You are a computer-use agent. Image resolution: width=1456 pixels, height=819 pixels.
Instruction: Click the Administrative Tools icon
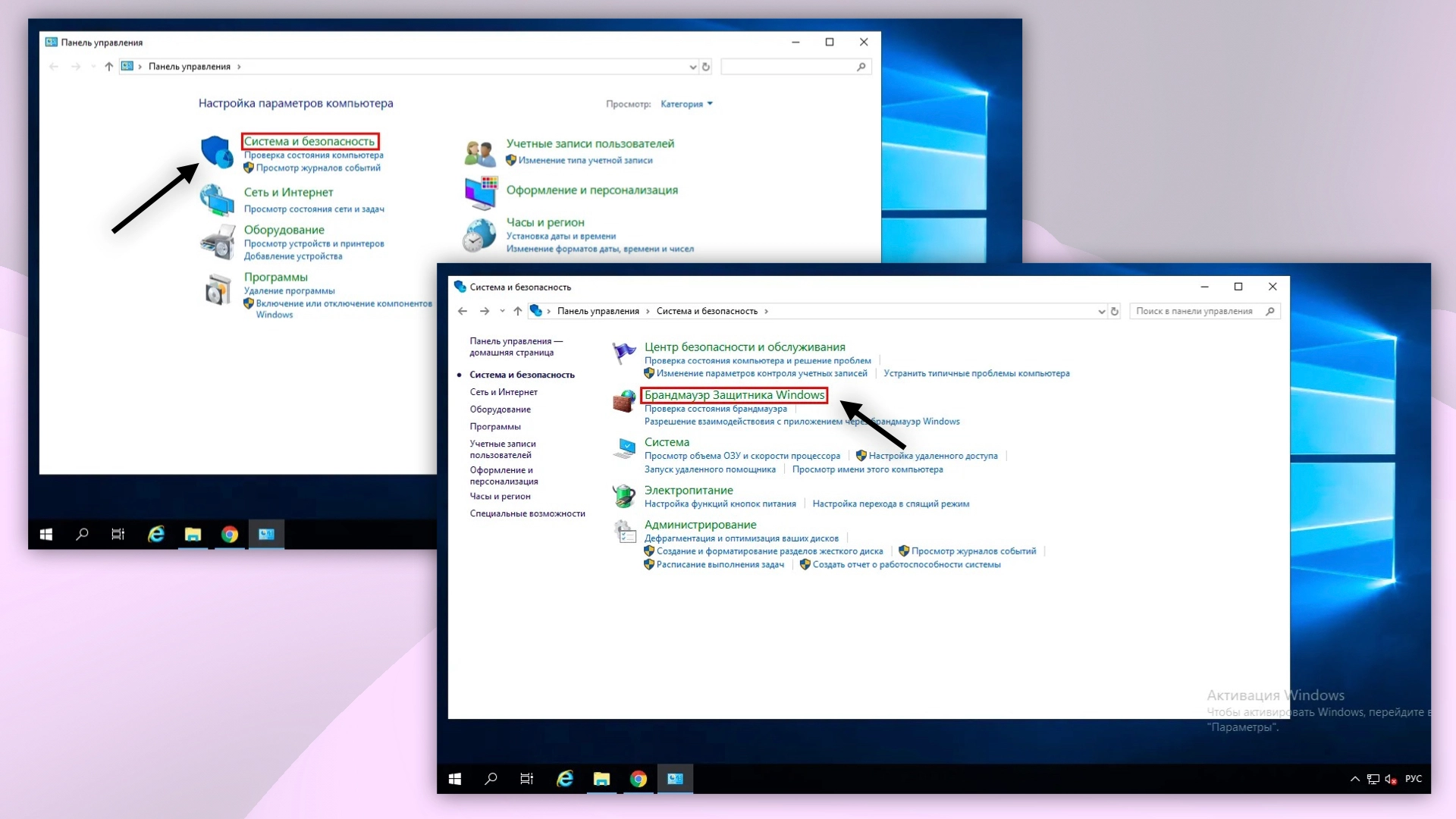click(x=624, y=532)
